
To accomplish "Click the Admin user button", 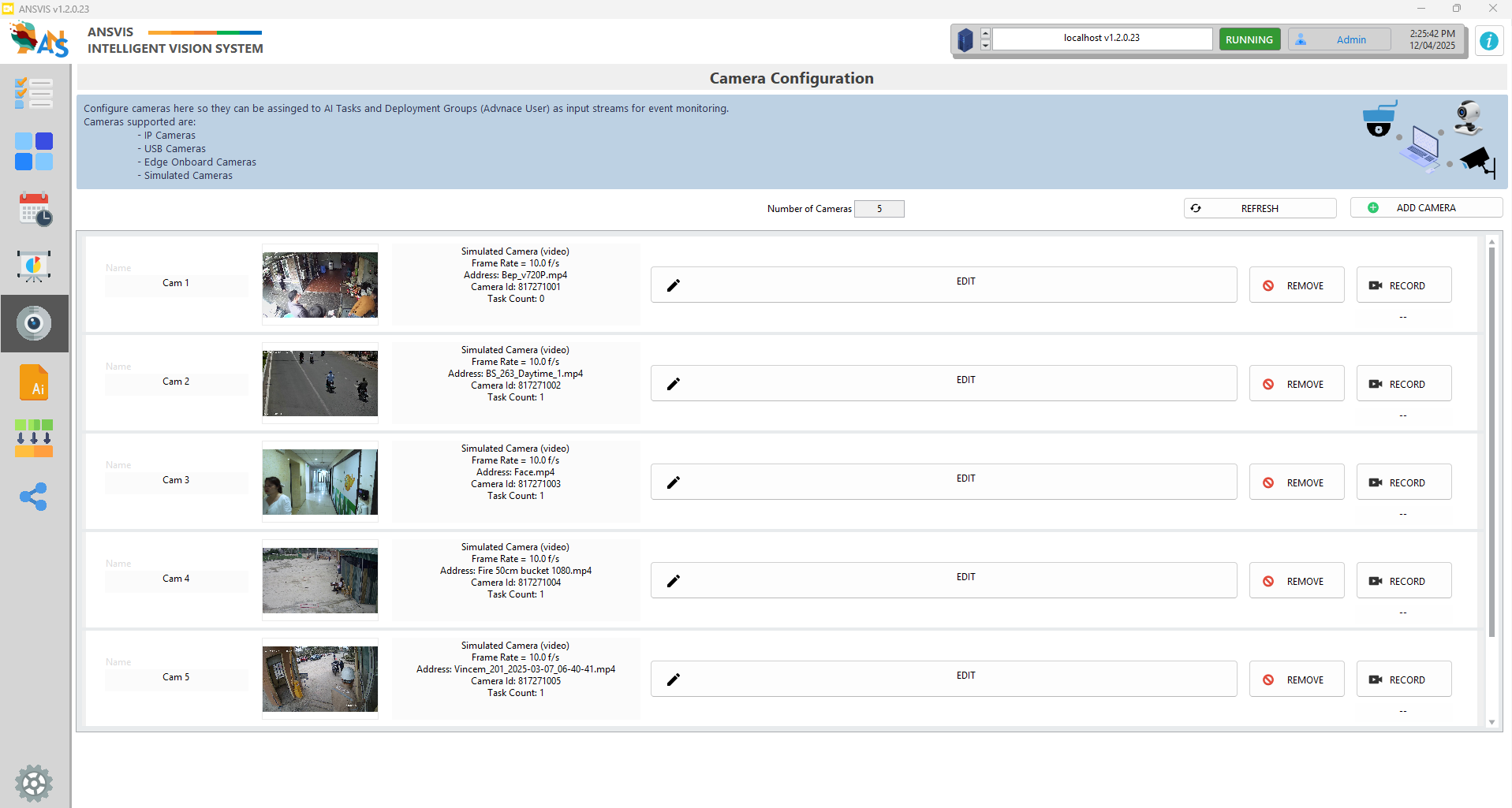I will click(x=1339, y=39).
